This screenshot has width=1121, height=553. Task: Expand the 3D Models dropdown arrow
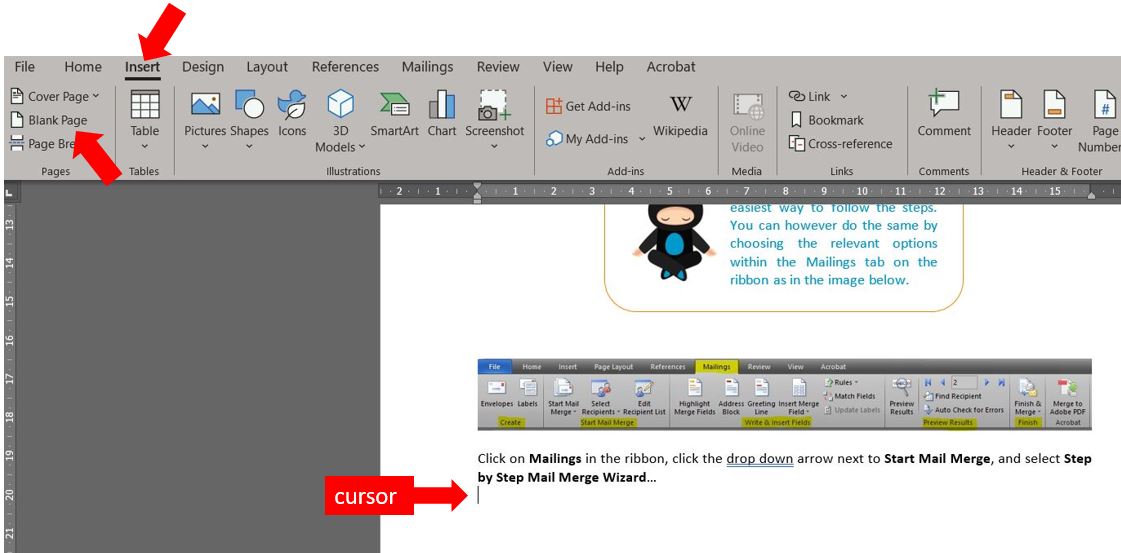[x=362, y=146]
